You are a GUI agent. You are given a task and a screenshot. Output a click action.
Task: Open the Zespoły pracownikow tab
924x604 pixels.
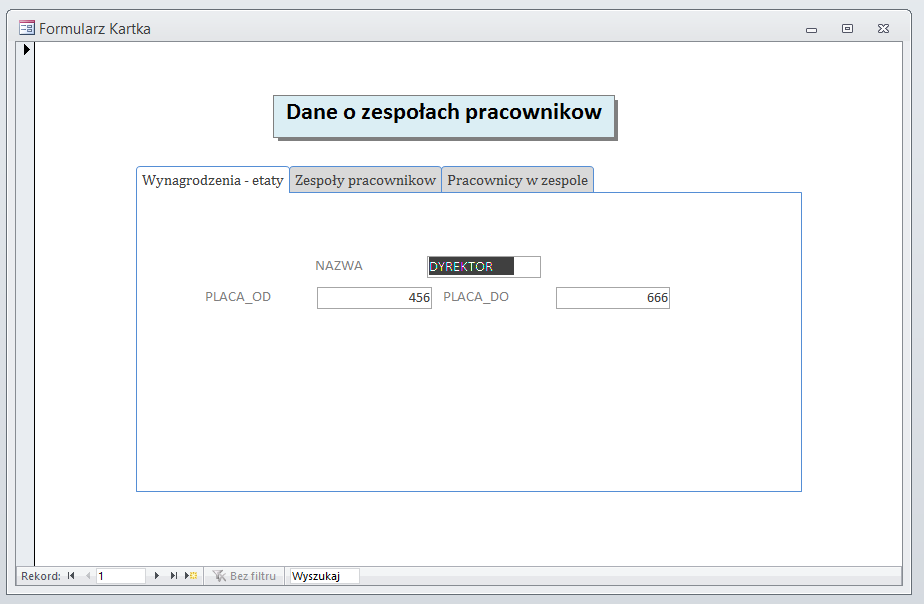point(365,180)
